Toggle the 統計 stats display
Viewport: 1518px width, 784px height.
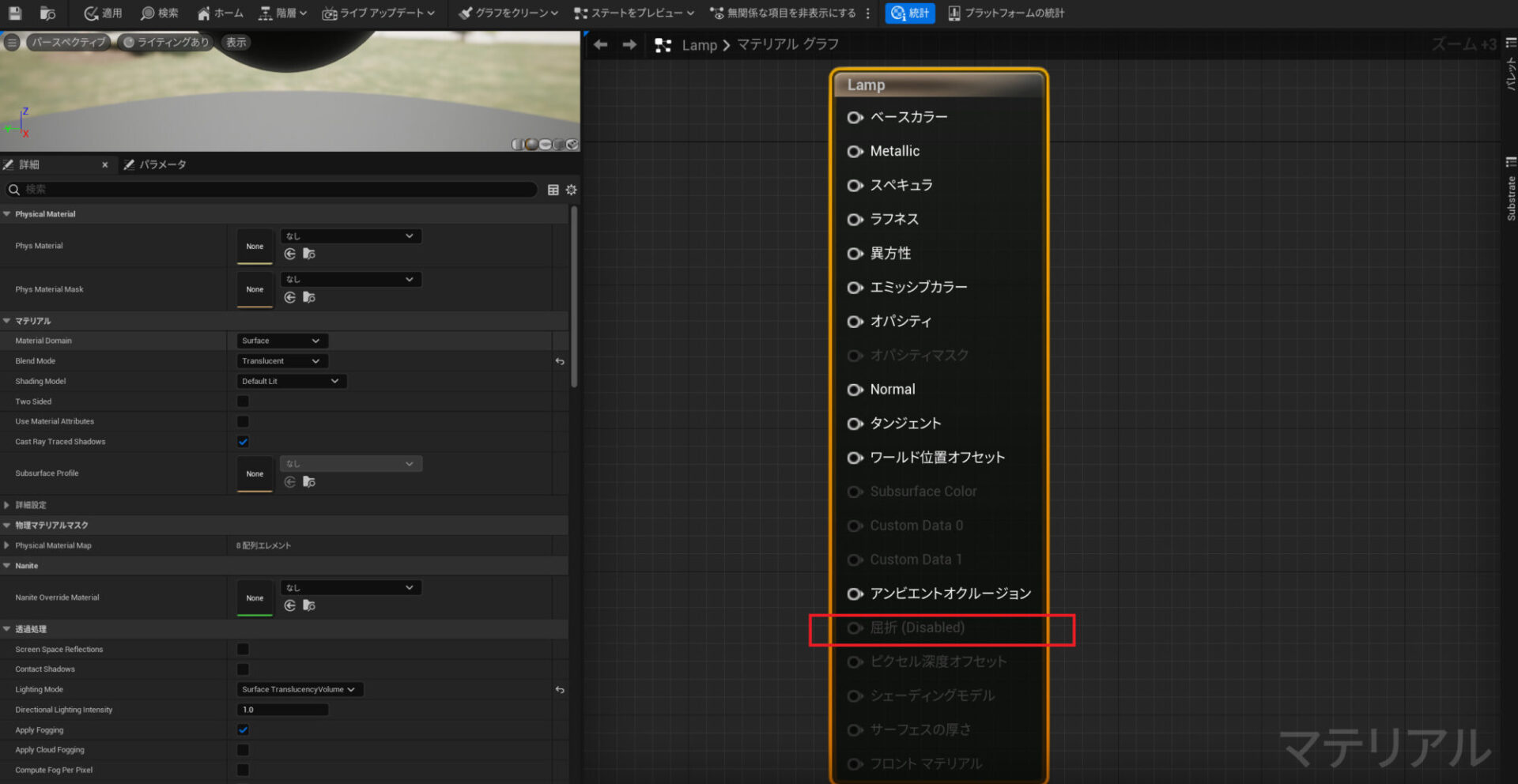[909, 13]
